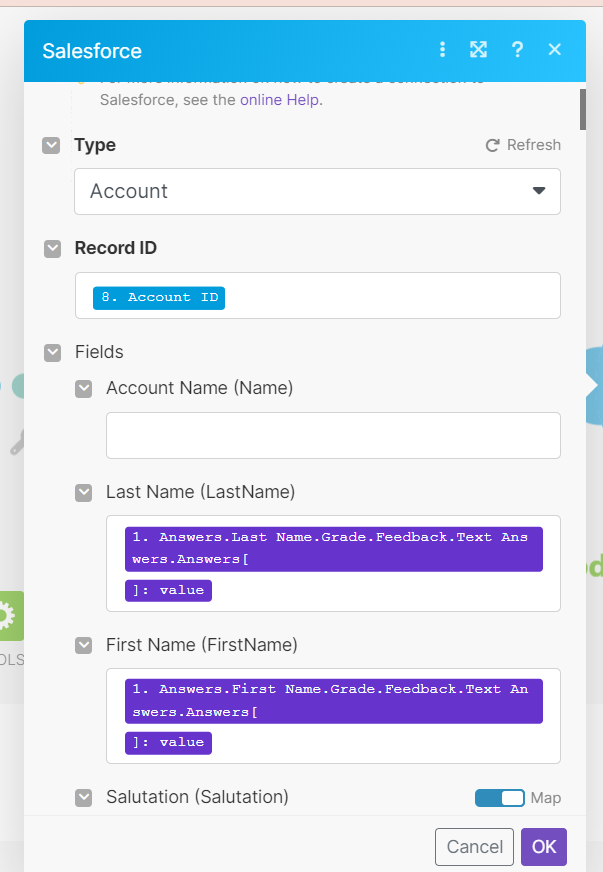Screen dimensions: 603x872
Task: Close the Salesforce module dialog
Action: tap(555, 50)
